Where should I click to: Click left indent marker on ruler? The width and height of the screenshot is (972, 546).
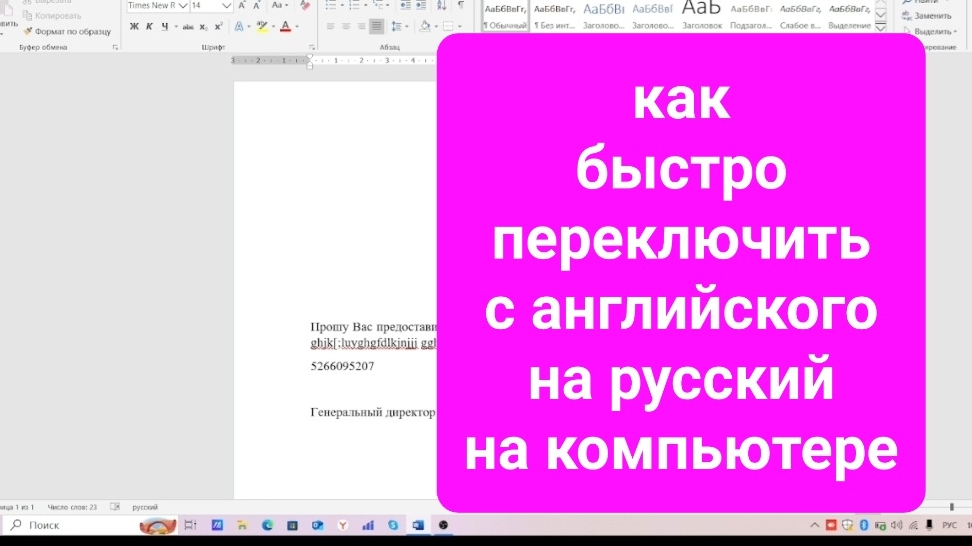coord(310,65)
